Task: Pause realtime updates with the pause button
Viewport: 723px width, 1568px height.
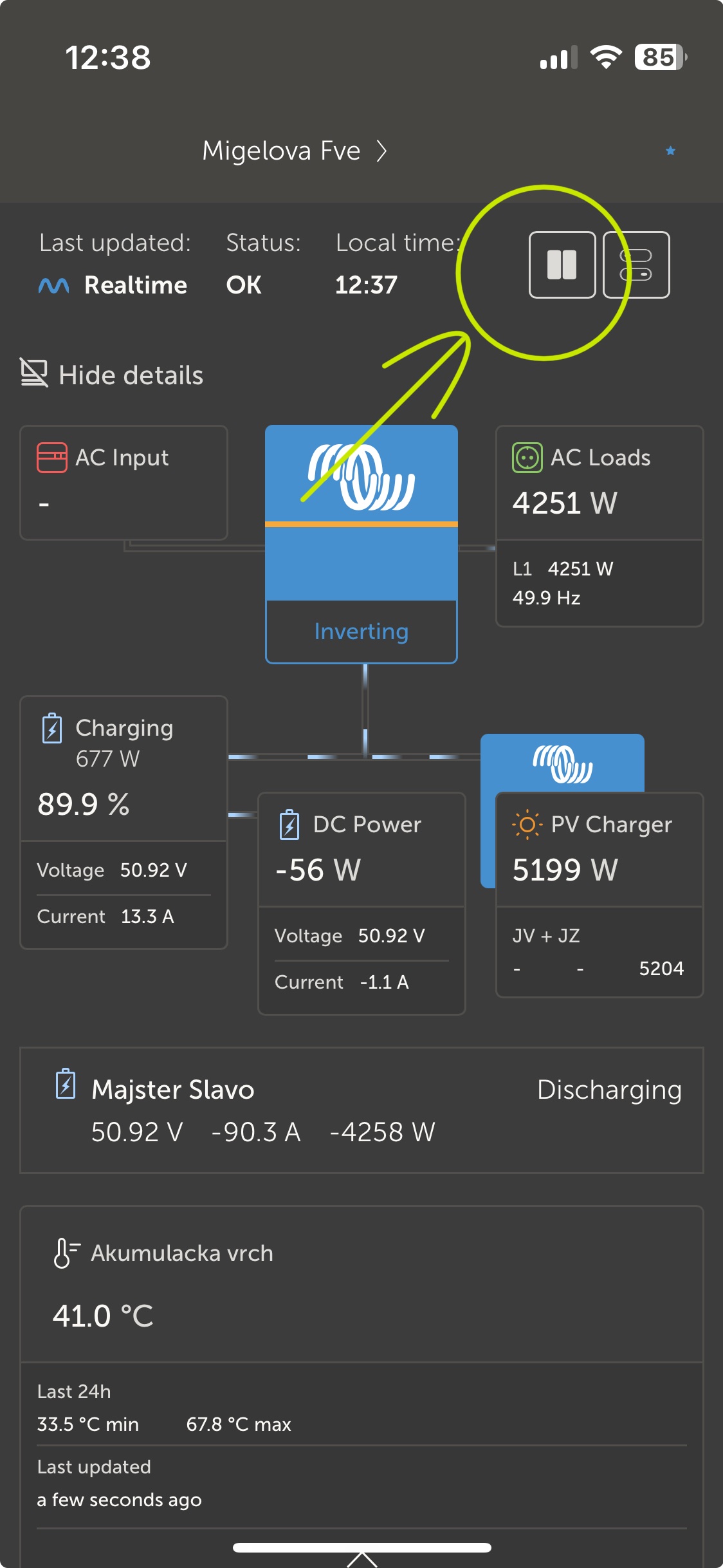Action: [x=562, y=265]
